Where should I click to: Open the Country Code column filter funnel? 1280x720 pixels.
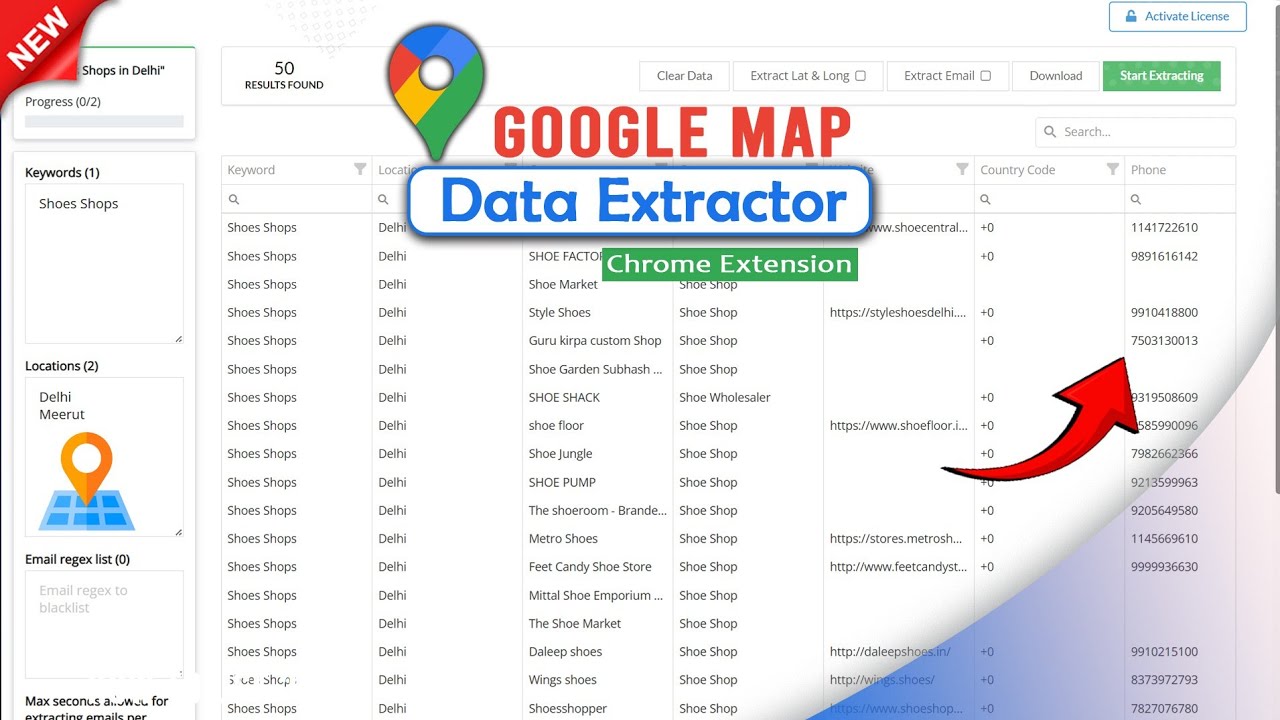[1112, 170]
